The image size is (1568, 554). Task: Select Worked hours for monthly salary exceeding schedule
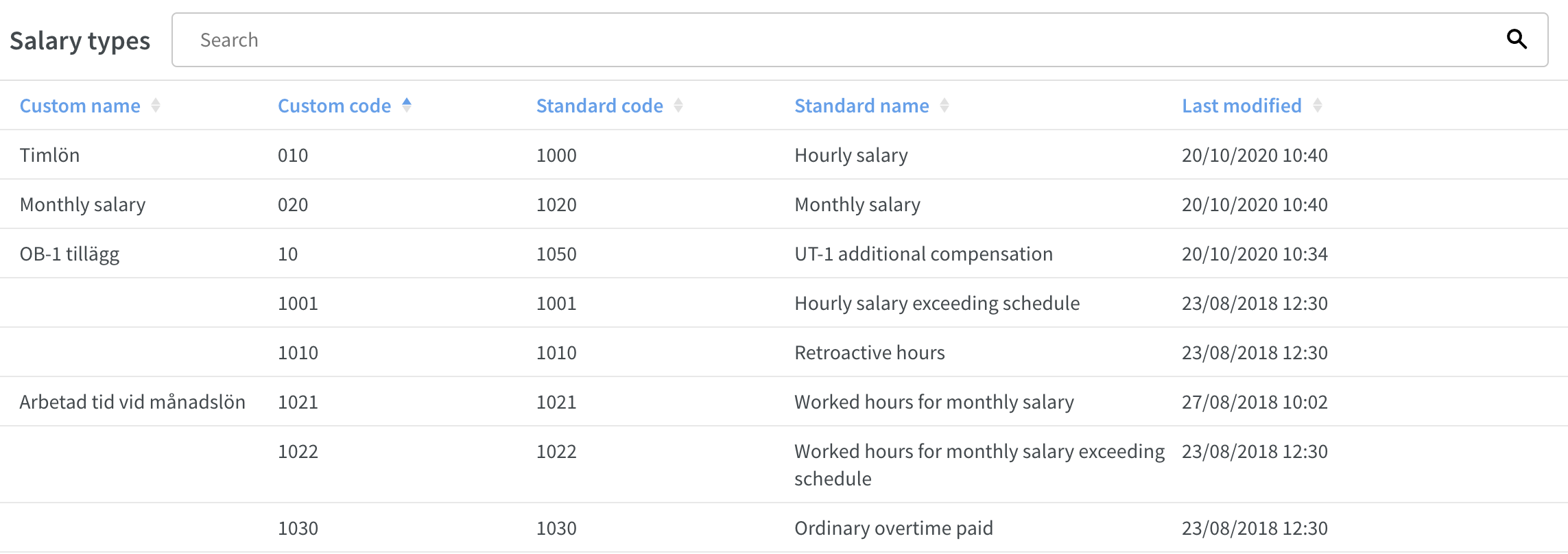coord(979,465)
